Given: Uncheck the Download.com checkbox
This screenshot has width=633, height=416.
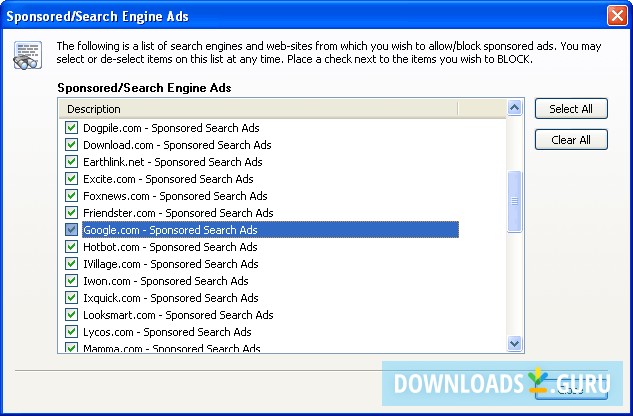Looking at the screenshot, I should tap(71, 145).
